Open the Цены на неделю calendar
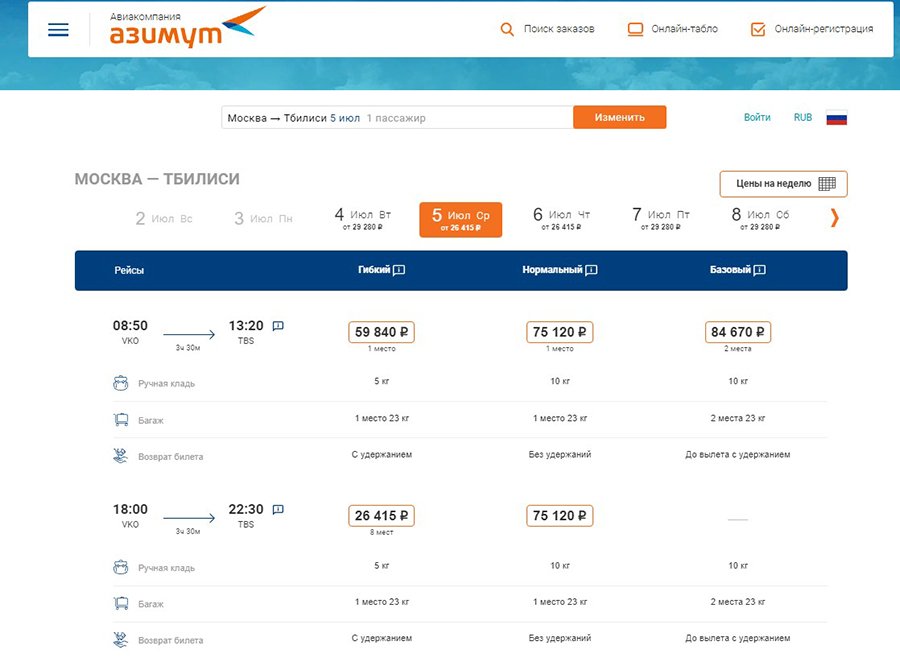Image resolution: width=900 pixels, height=658 pixels. click(x=783, y=184)
